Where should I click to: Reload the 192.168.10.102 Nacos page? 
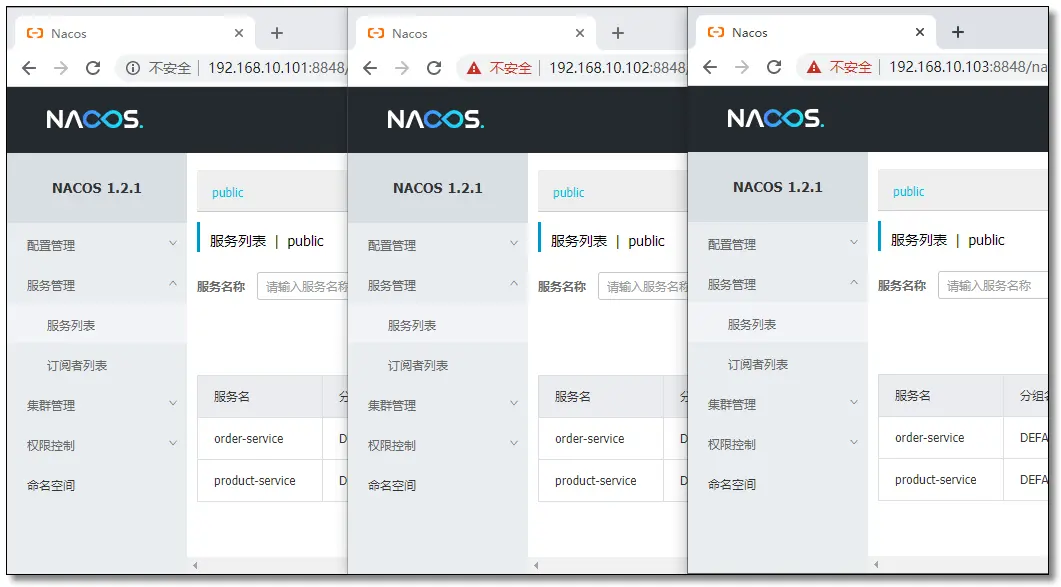pyautogui.click(x=434, y=68)
